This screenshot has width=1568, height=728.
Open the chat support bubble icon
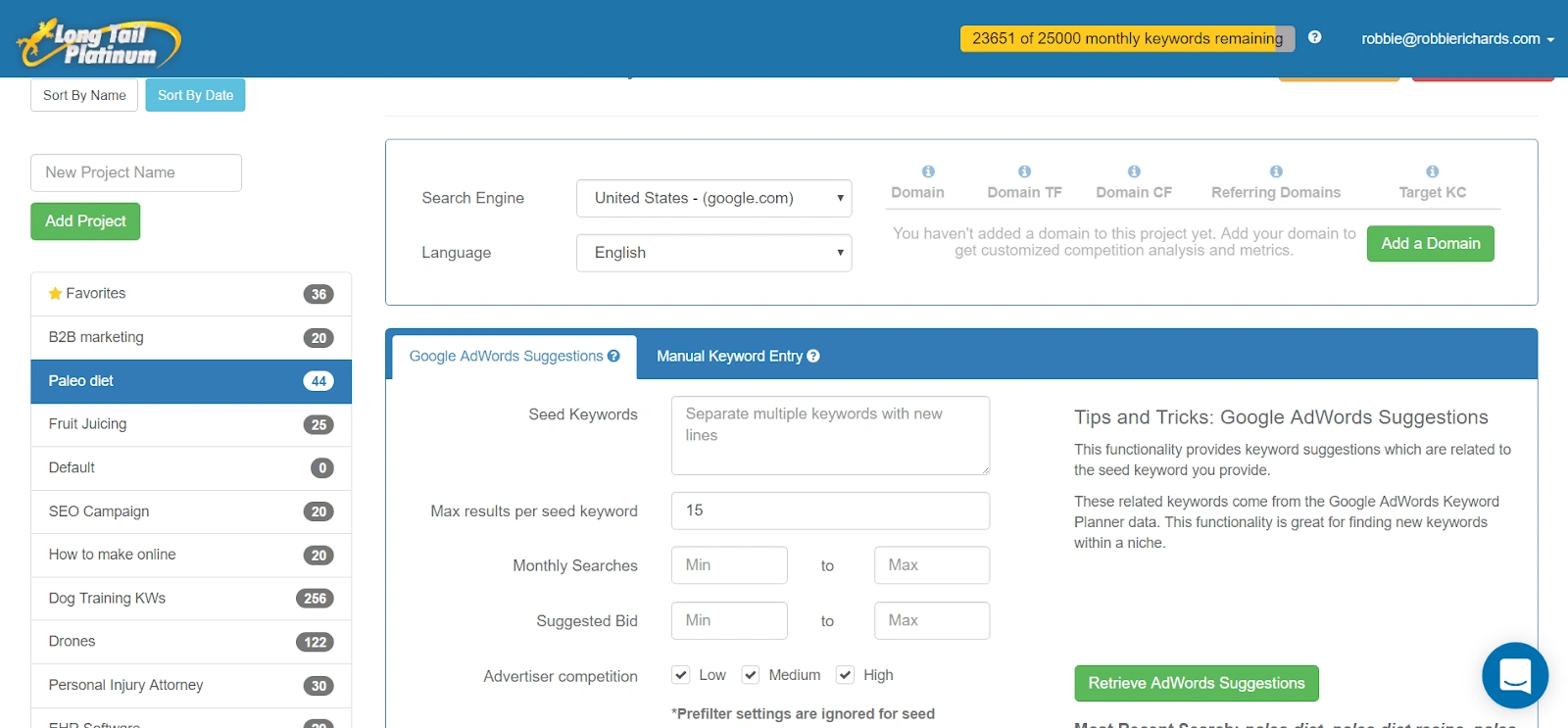[x=1515, y=675]
